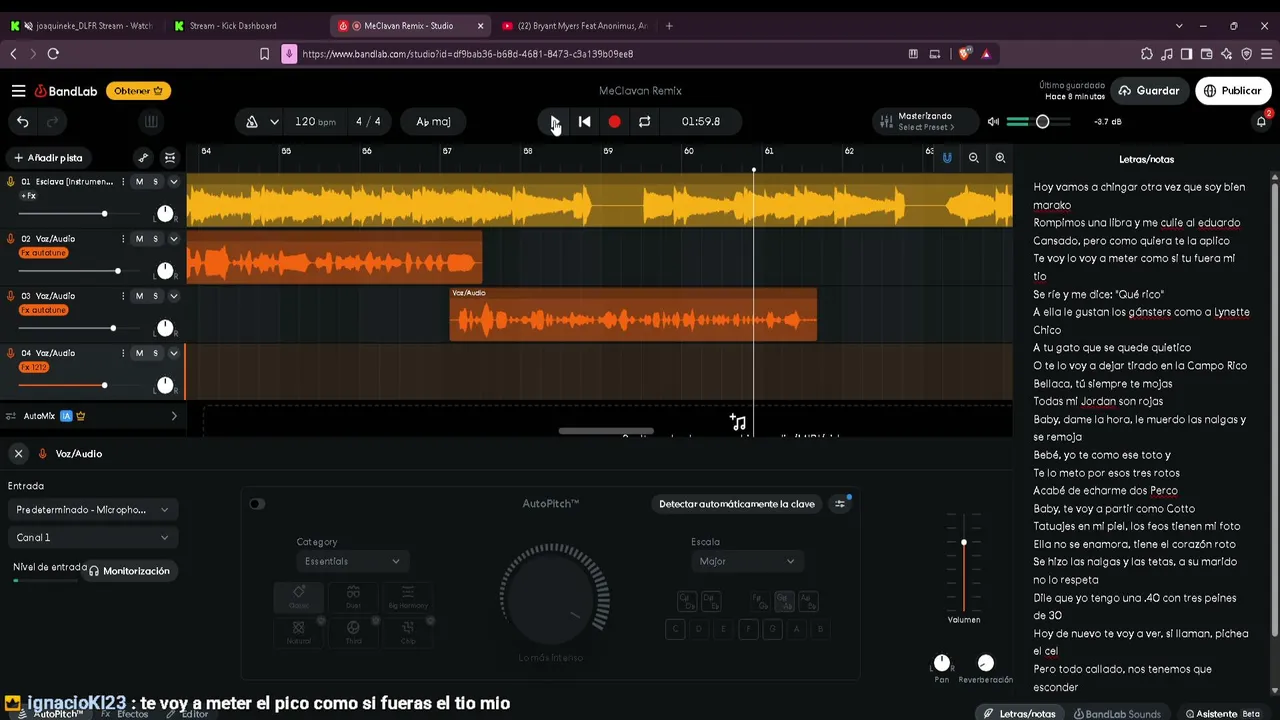Mute track 03 Voz/Audio

(139, 296)
